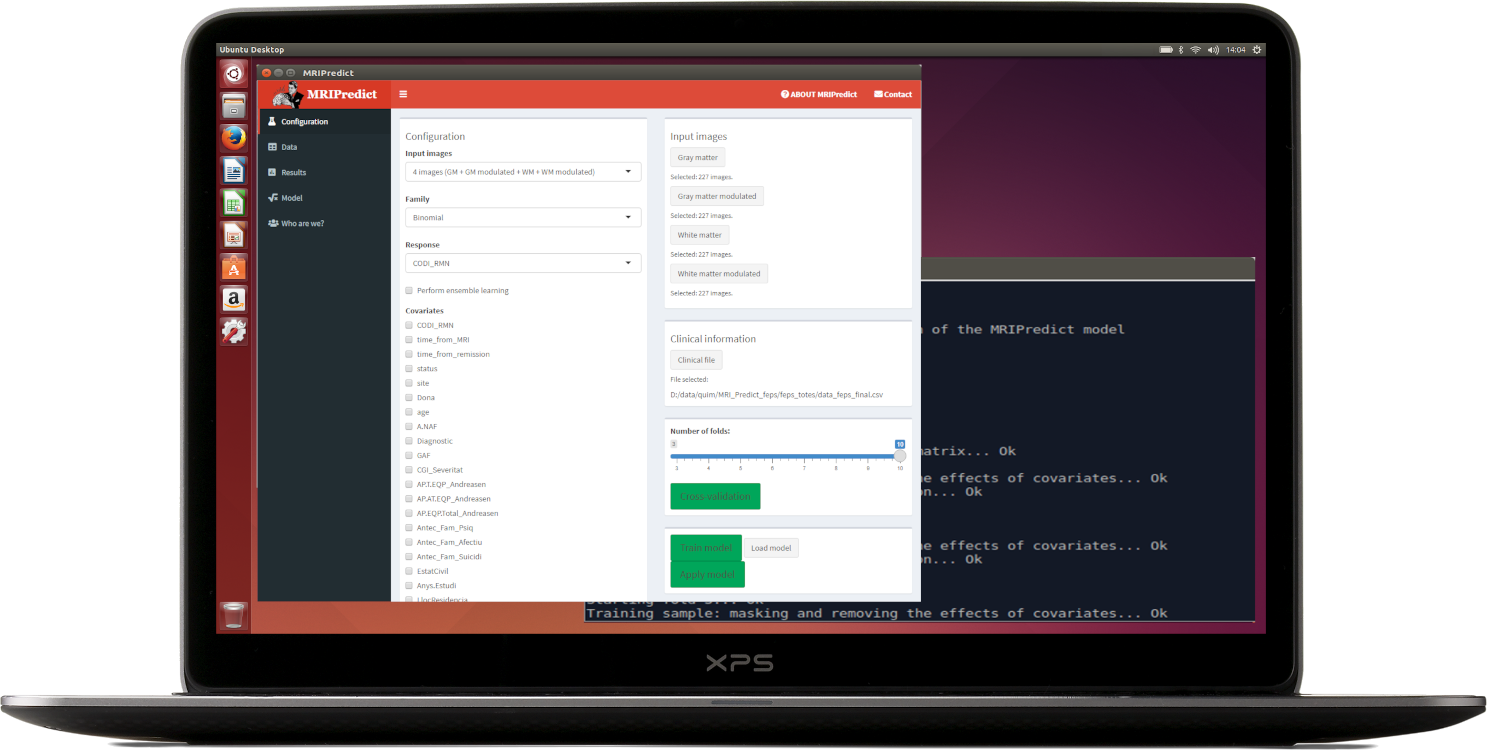
Task: Open the Trash icon in launcher
Action: click(x=234, y=615)
